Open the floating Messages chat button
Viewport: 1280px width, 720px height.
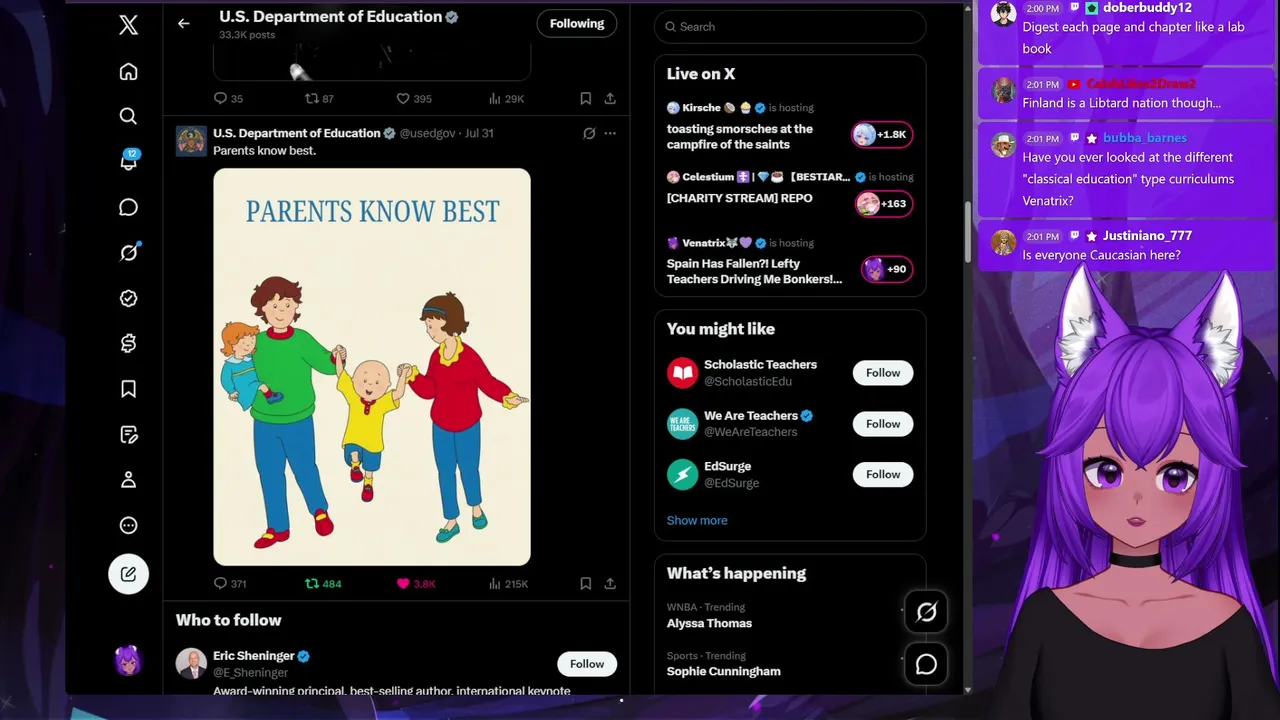tap(926, 665)
